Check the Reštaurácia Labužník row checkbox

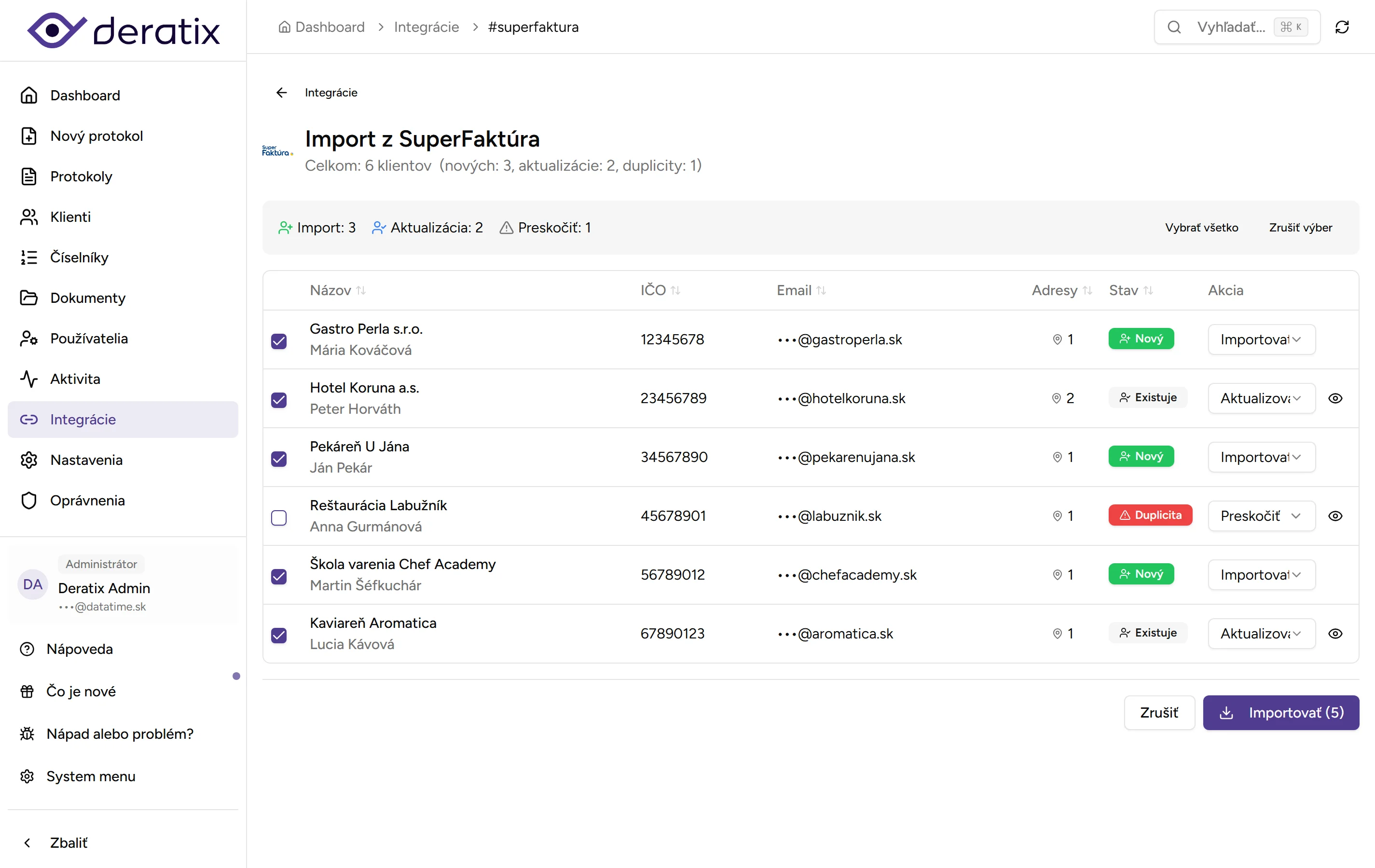pos(279,517)
